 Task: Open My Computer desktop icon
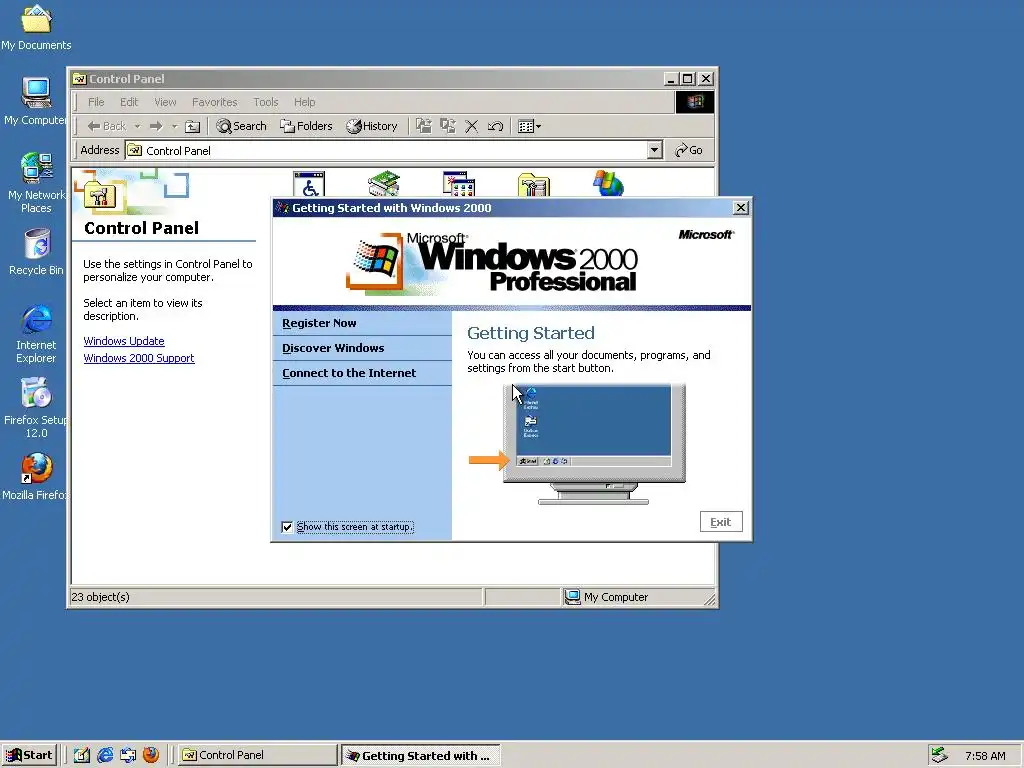tap(36, 101)
